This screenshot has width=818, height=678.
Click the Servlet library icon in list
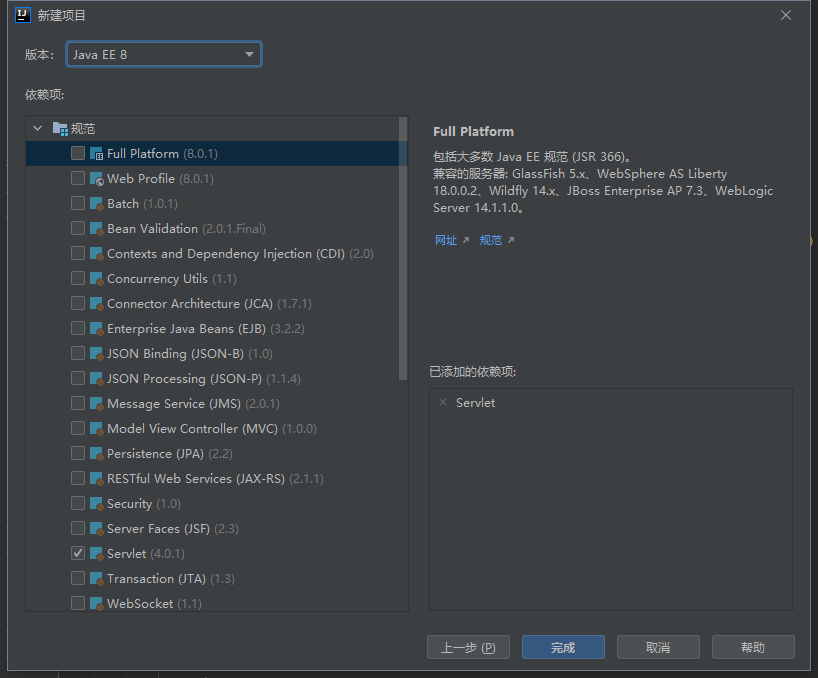click(96, 554)
